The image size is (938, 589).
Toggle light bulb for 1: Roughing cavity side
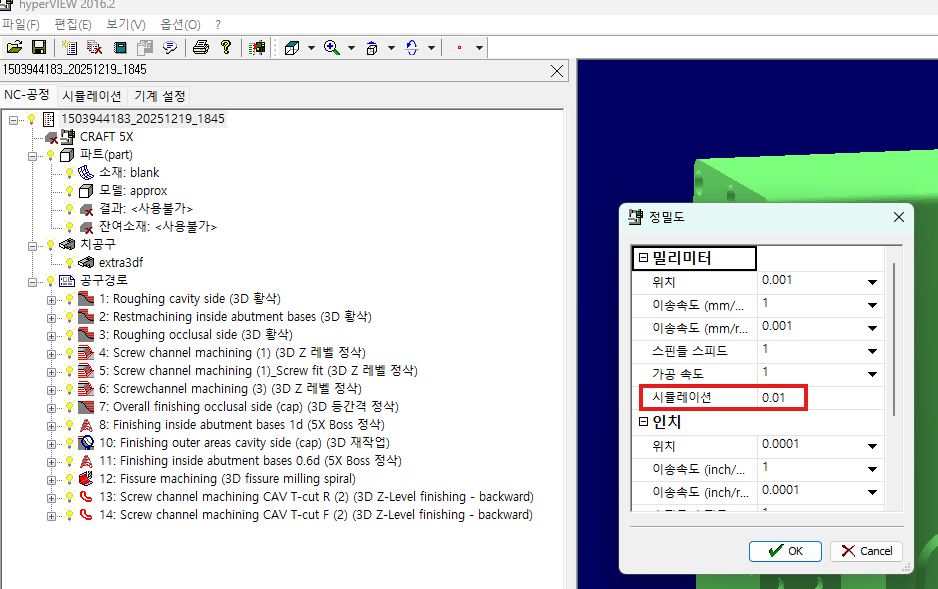click(70, 299)
